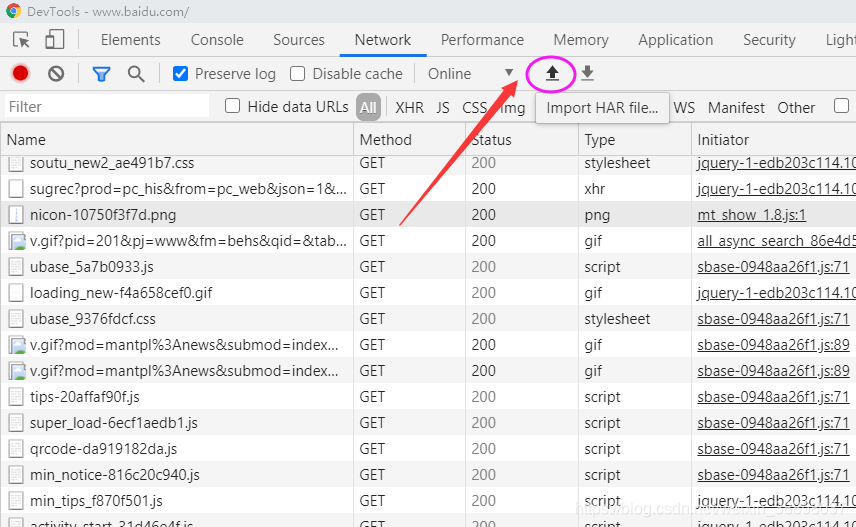Click file icon of loading_new-f4a658cef0.gif
This screenshot has height=527, width=856.
click(16, 293)
